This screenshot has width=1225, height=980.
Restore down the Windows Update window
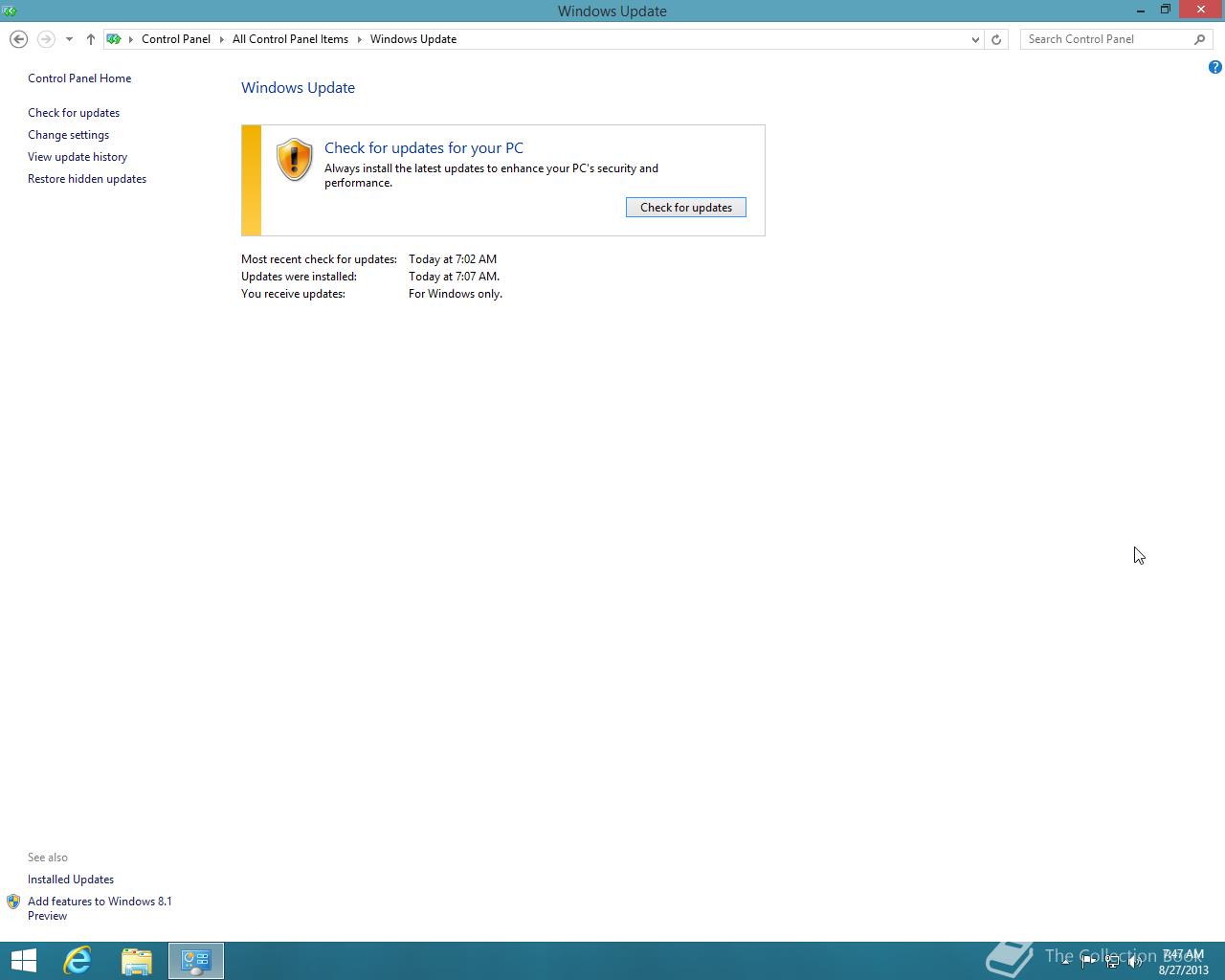click(x=1166, y=11)
